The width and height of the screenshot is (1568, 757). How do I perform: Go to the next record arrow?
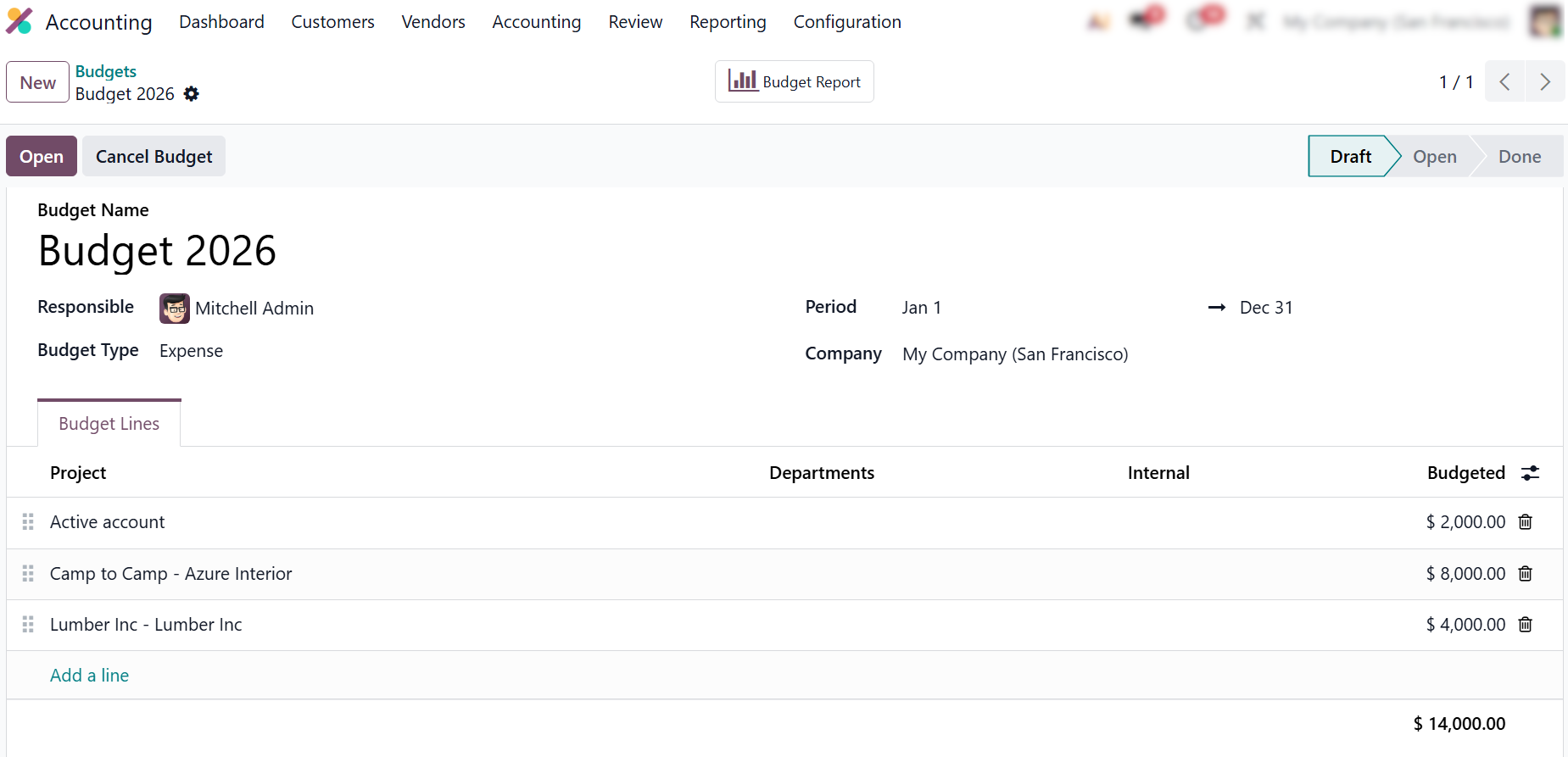(1544, 82)
